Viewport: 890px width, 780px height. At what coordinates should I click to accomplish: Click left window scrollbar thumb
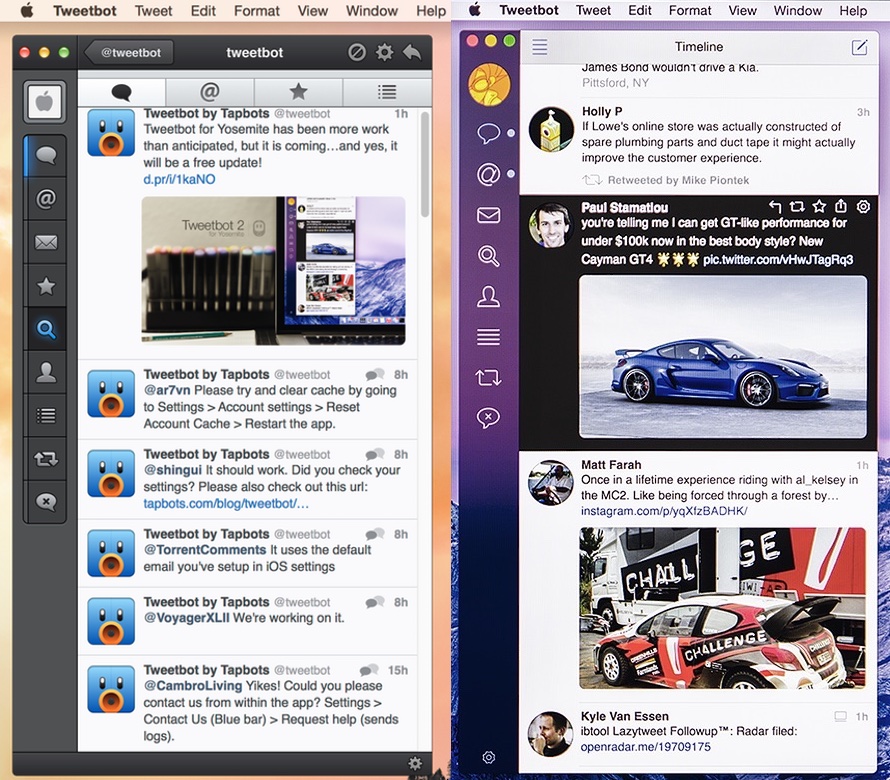(425, 165)
